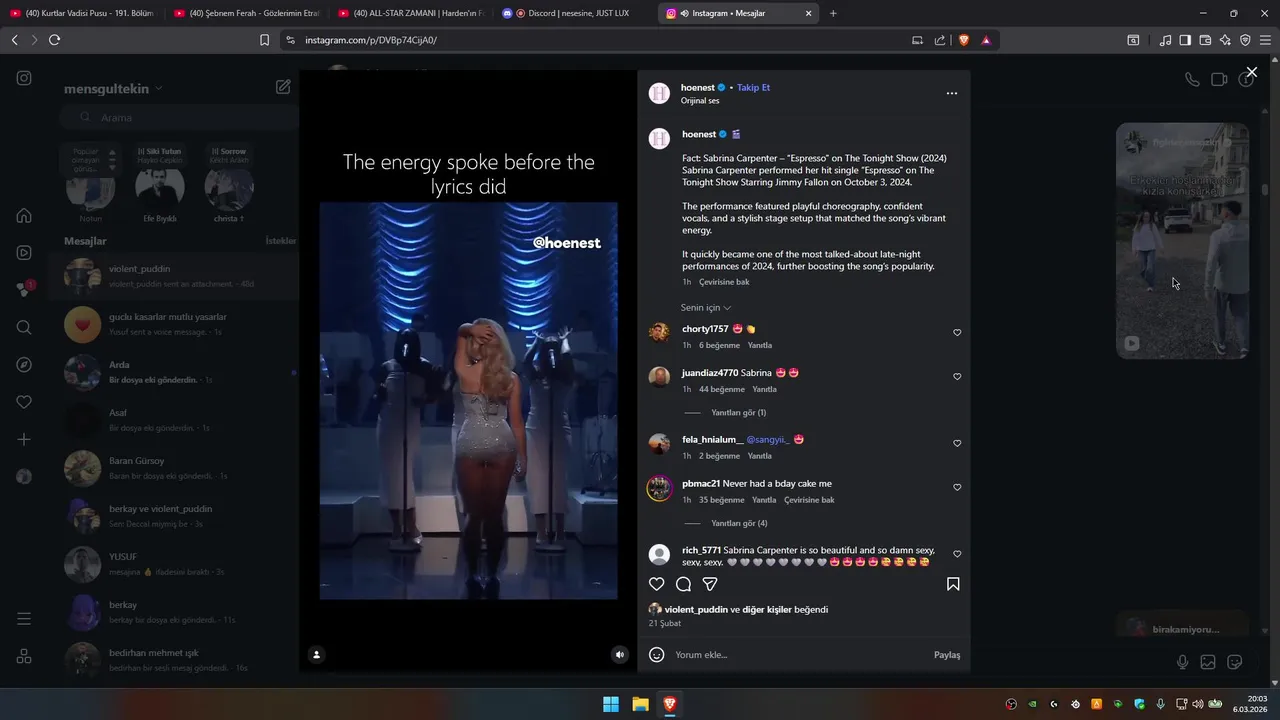This screenshot has height=720, width=1280.
Task: Open Brave Shields lion icon in address bar
Action: coord(964,40)
